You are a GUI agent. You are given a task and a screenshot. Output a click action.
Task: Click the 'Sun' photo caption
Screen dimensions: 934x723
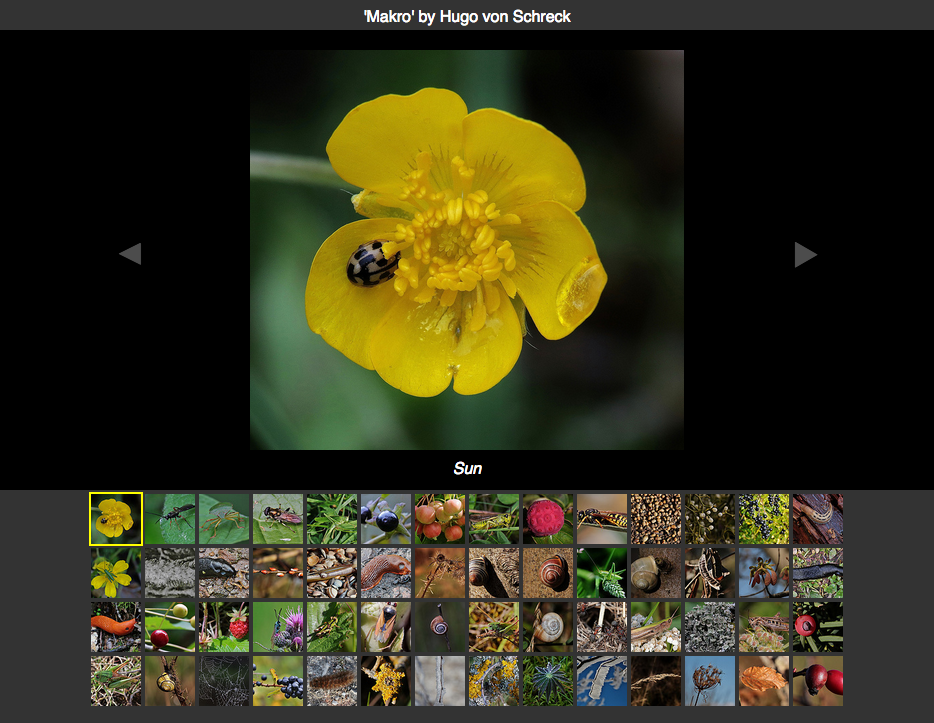(x=467, y=468)
